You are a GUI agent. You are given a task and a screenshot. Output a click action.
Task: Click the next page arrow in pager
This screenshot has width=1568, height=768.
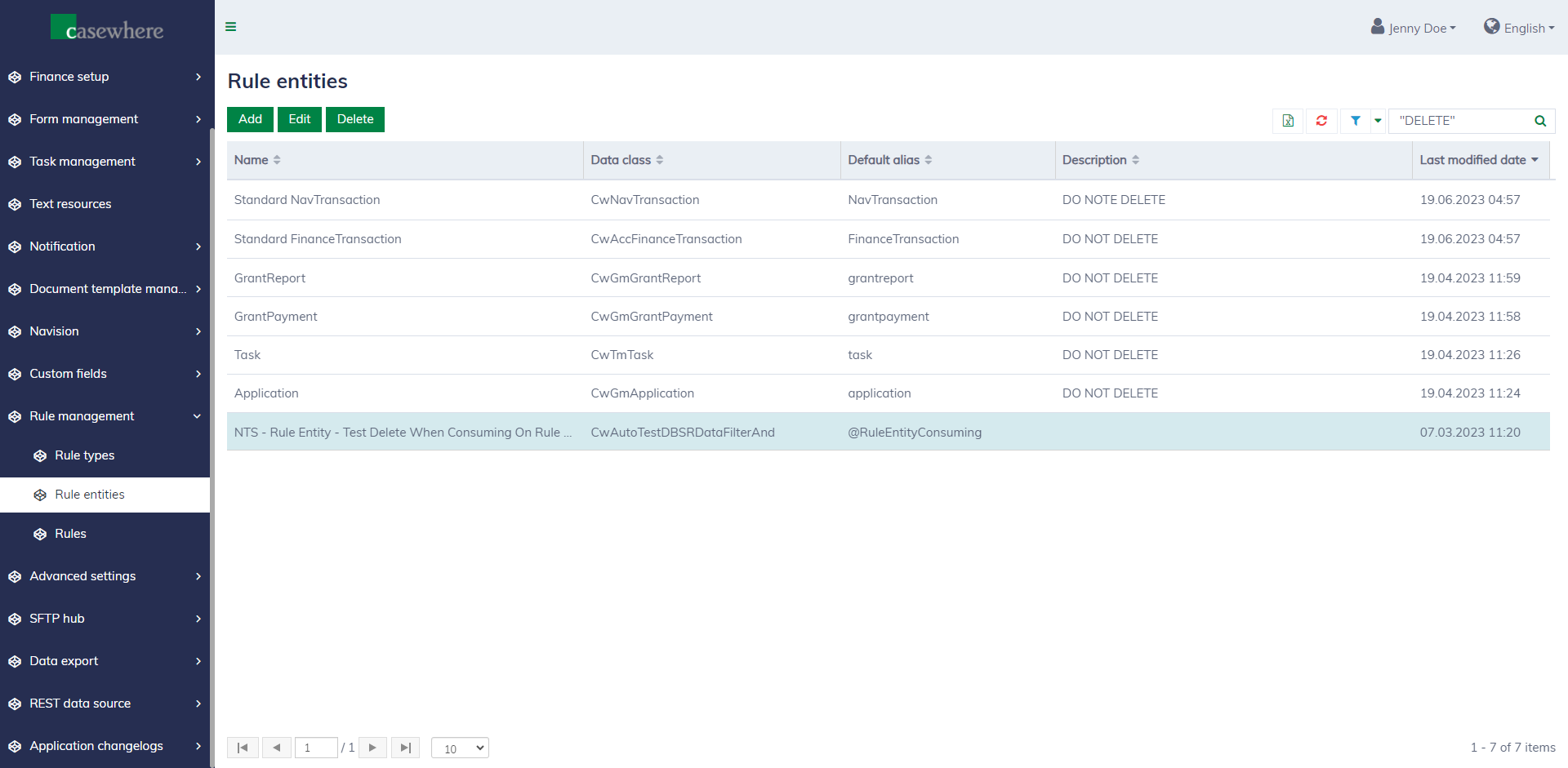click(x=372, y=748)
